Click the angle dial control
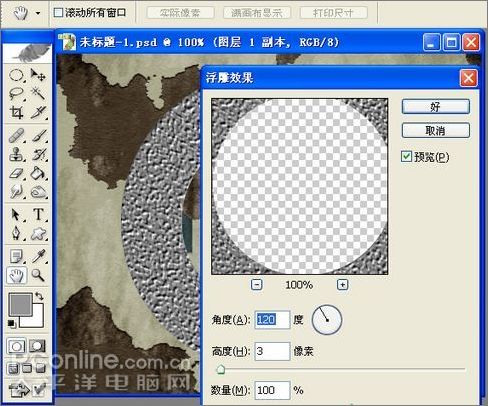The width and height of the screenshot is (488, 406). coord(327,319)
